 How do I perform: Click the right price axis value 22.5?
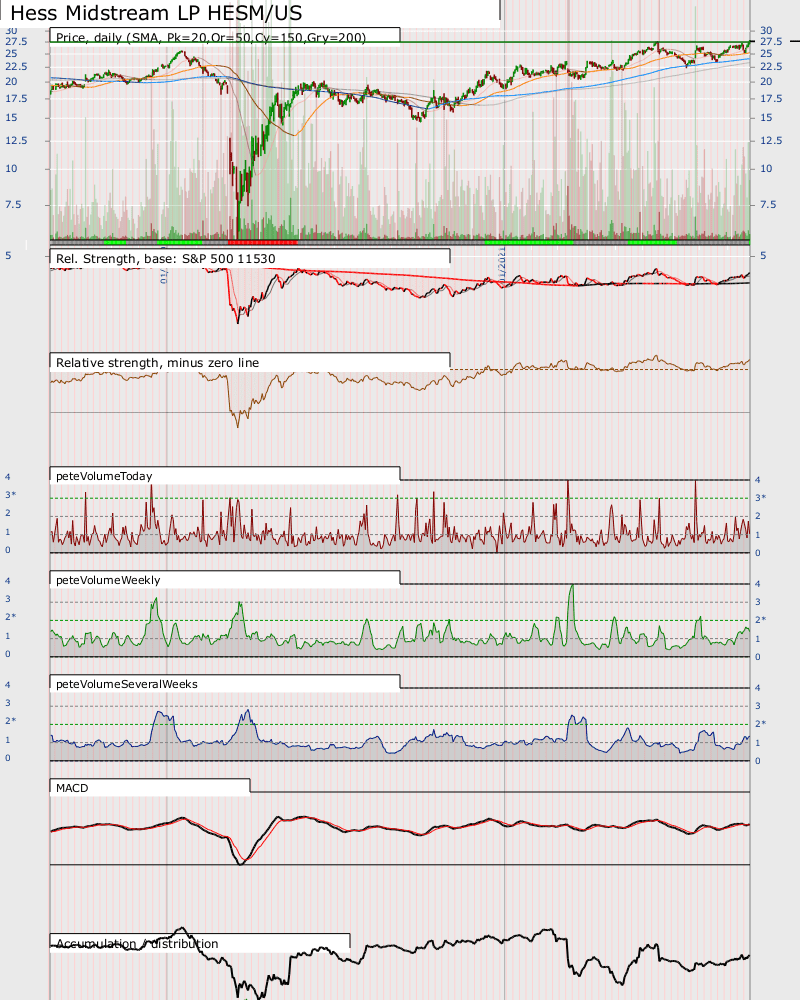(x=771, y=67)
